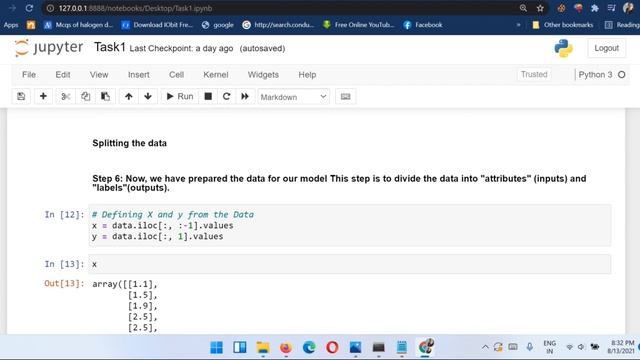This screenshot has width=640, height=360.
Task: Move selected cell down arrow
Action: 148,97
